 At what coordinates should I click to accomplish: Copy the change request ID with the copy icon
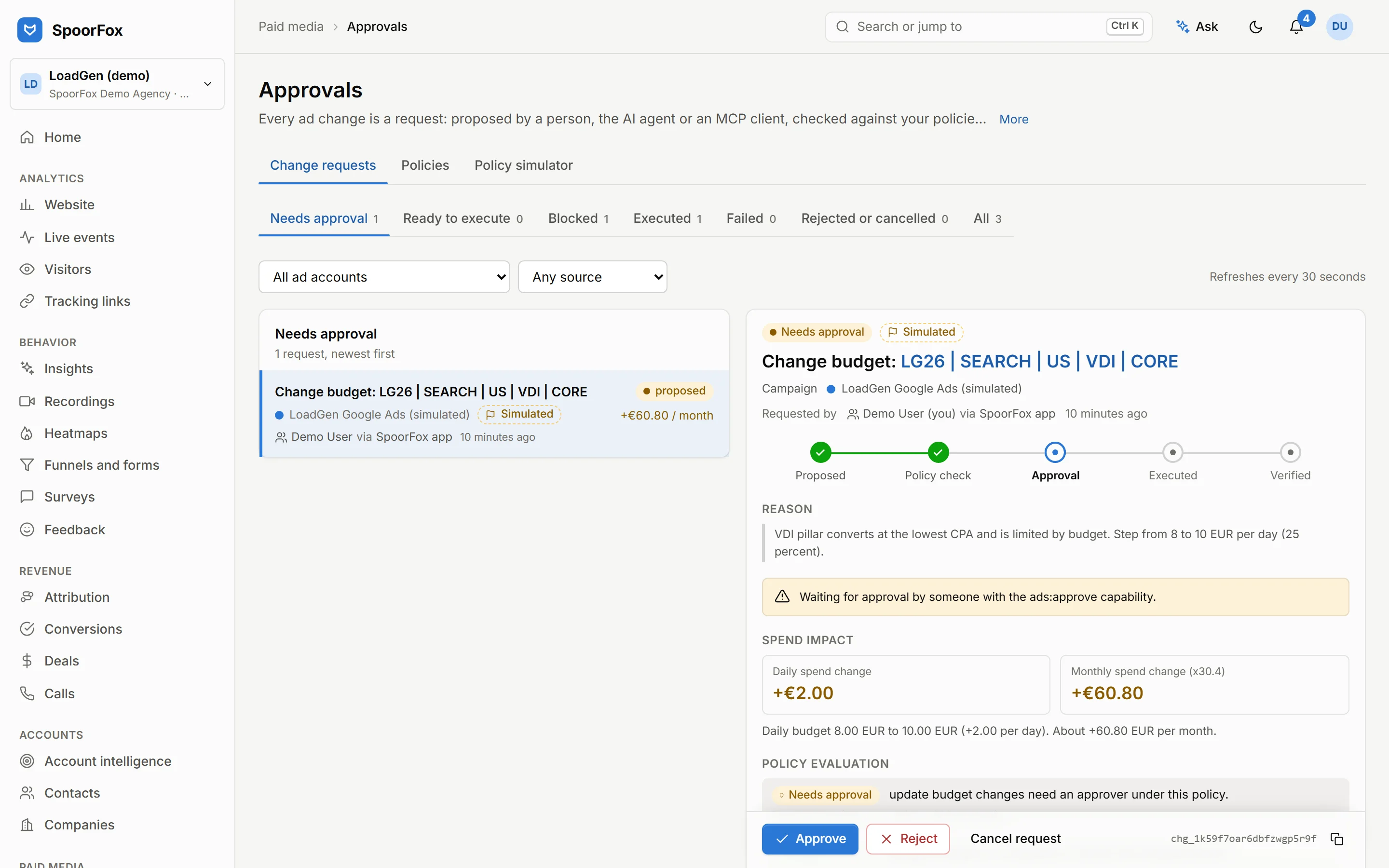coord(1337,839)
